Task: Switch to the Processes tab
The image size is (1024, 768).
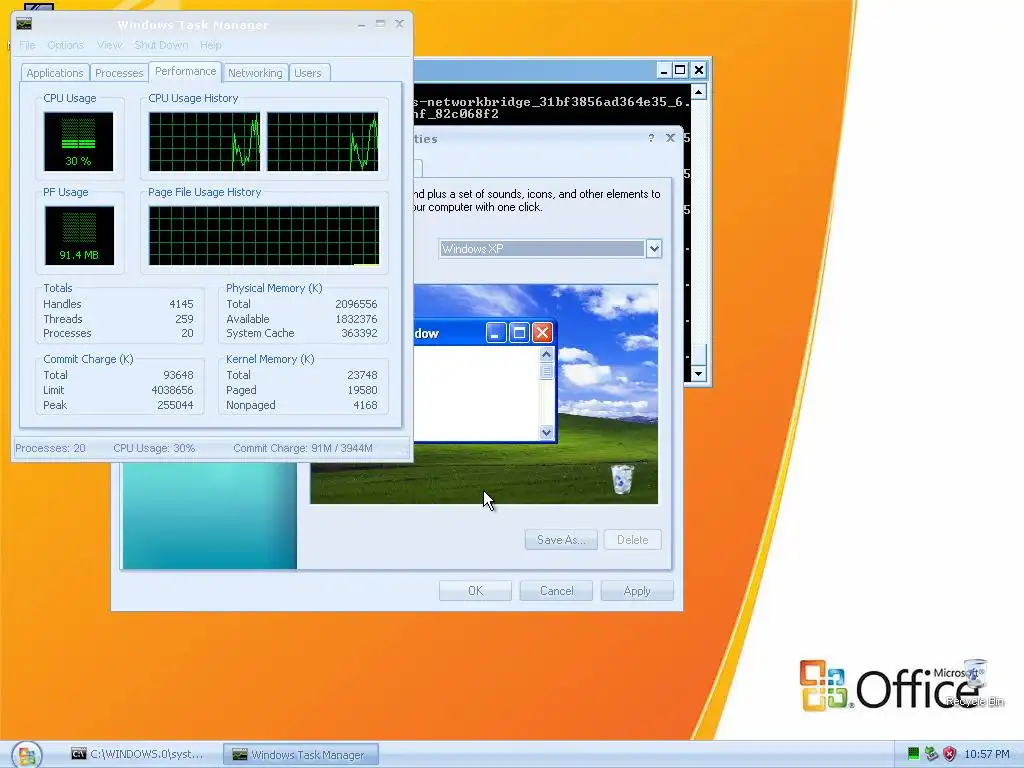Action: click(119, 73)
